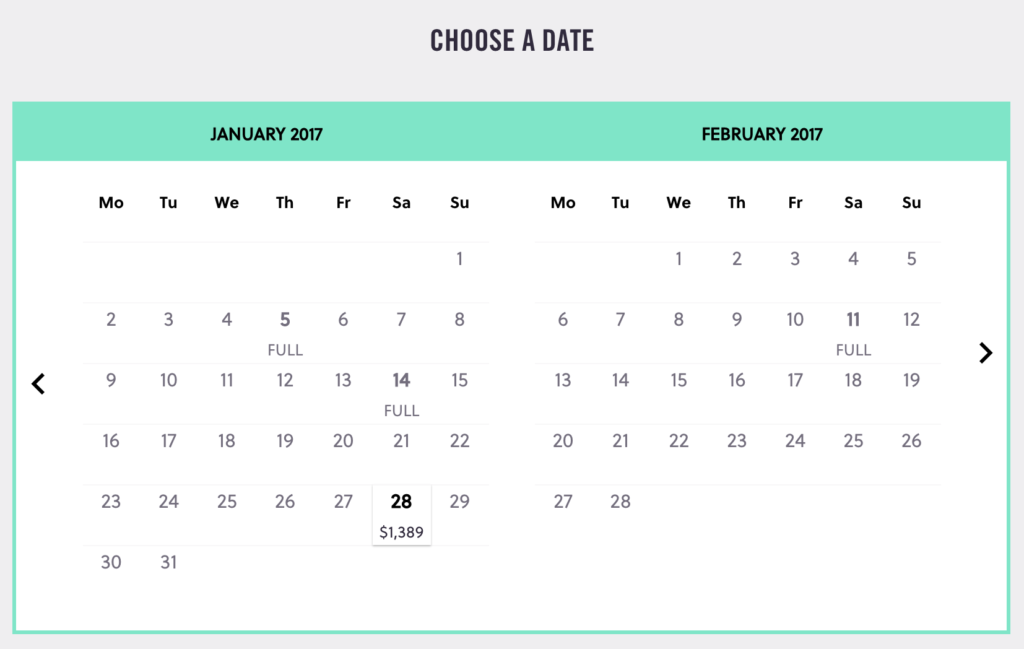Select January 28 priced at $1,389
This screenshot has height=649, width=1024.
click(401, 515)
